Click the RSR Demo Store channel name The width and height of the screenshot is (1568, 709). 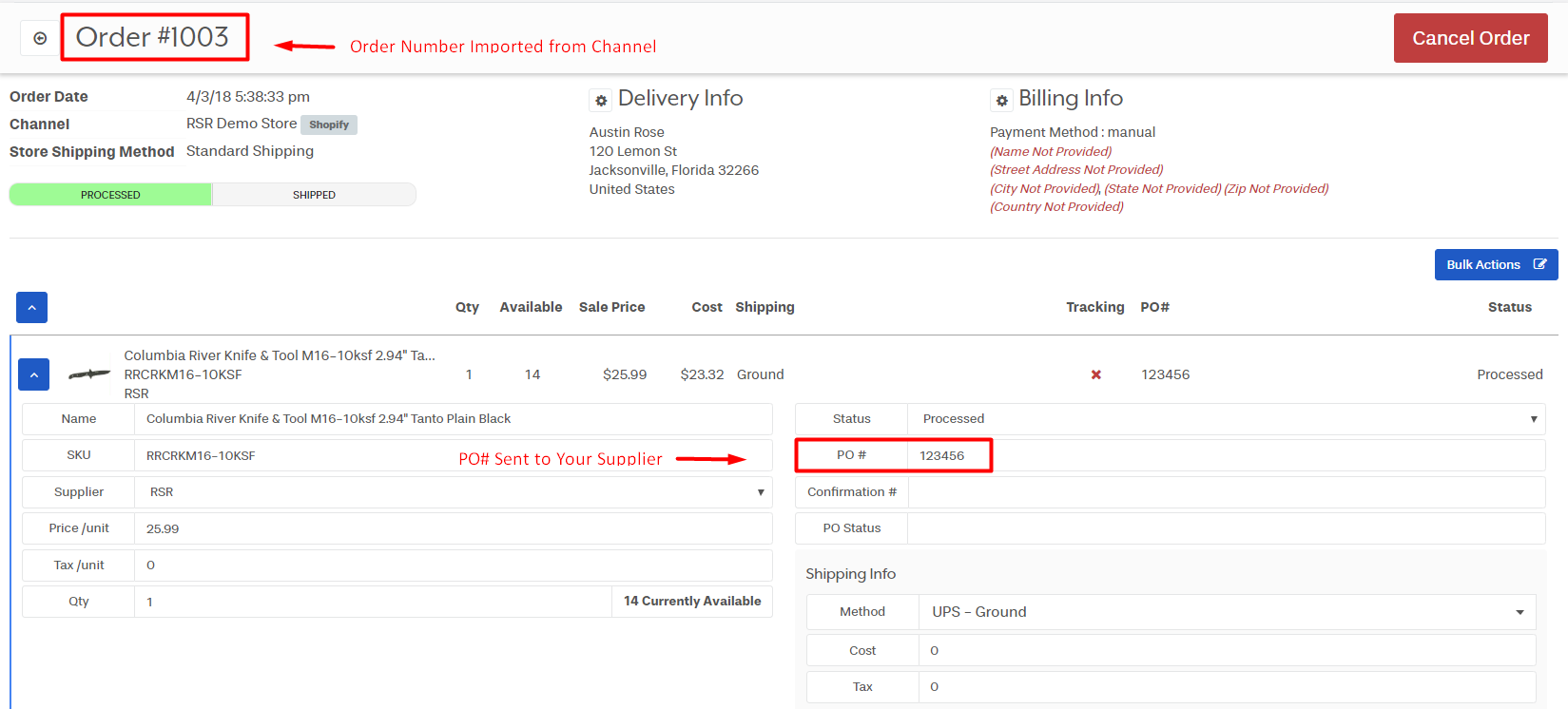point(242,124)
